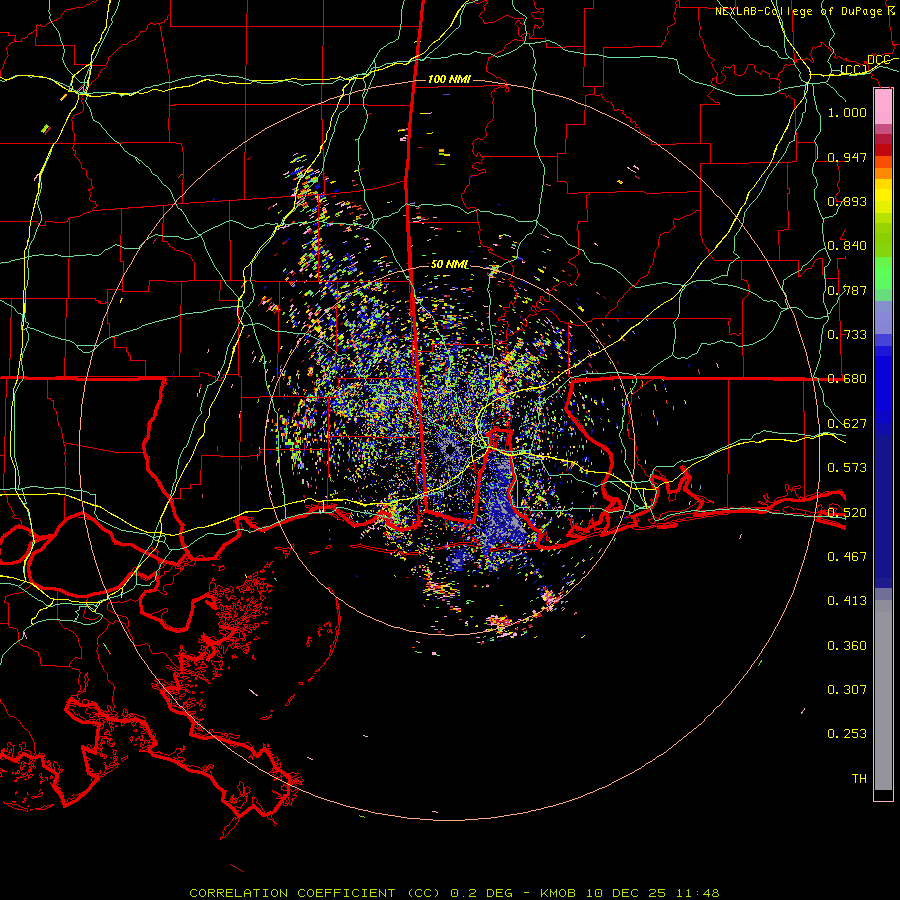Click the 0.360 color scale label
The image size is (900, 900).
coord(847,646)
